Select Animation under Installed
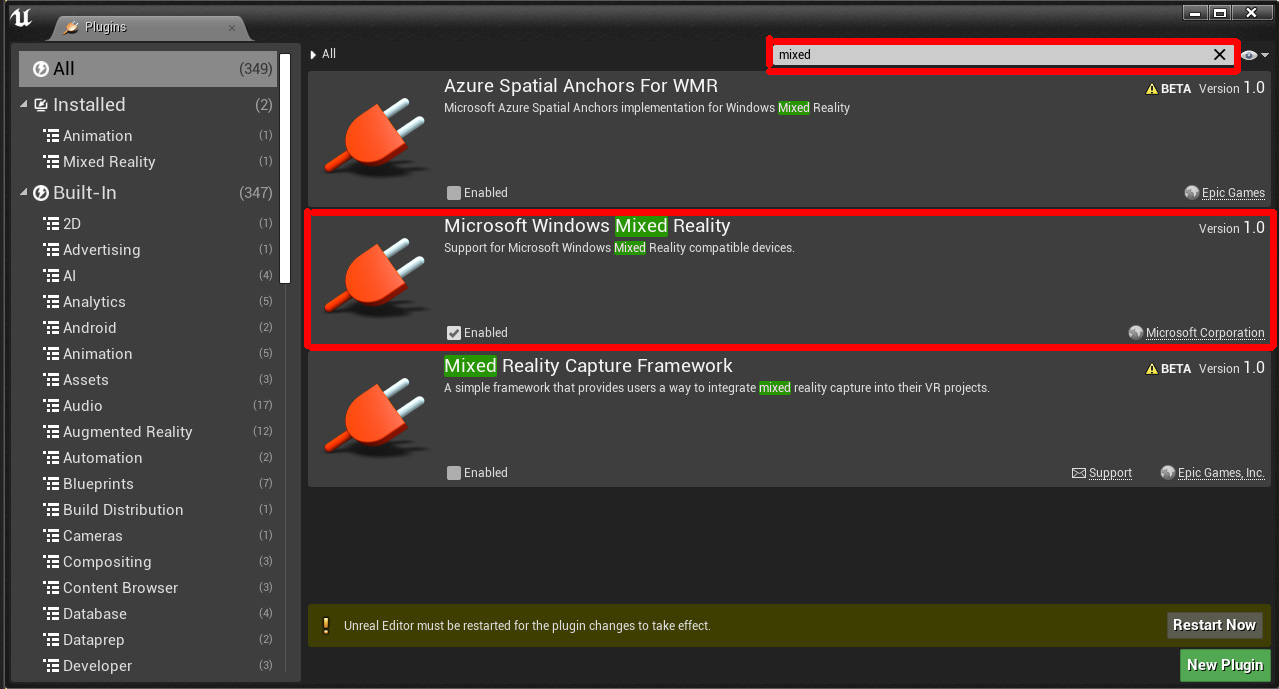 (x=148, y=136)
